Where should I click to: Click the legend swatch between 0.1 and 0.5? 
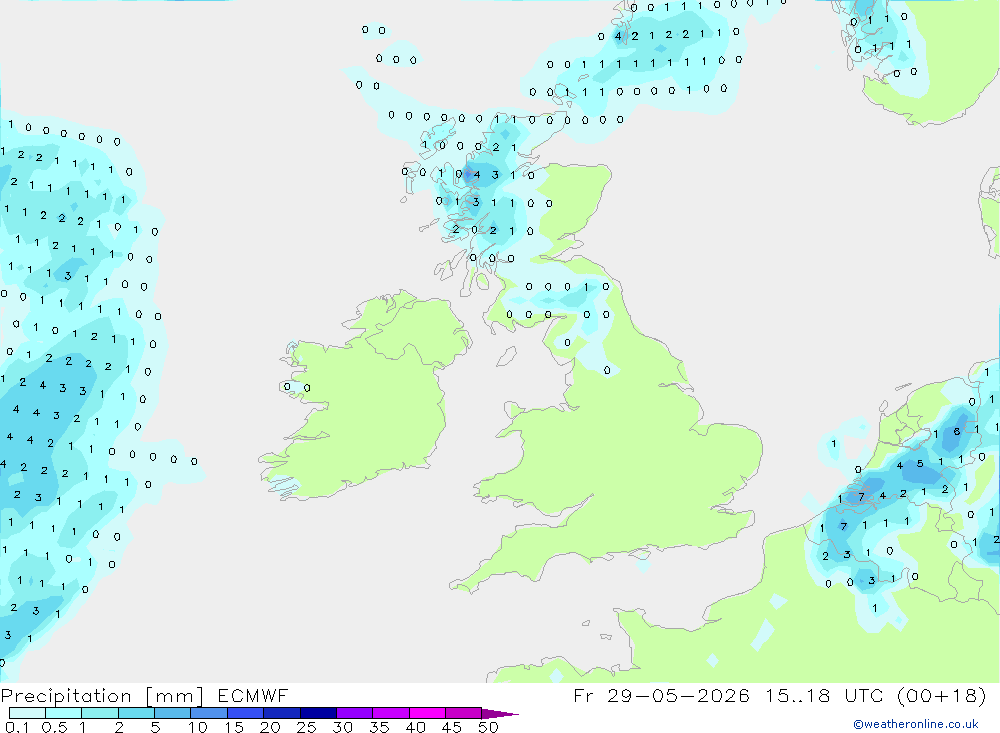coord(27,713)
